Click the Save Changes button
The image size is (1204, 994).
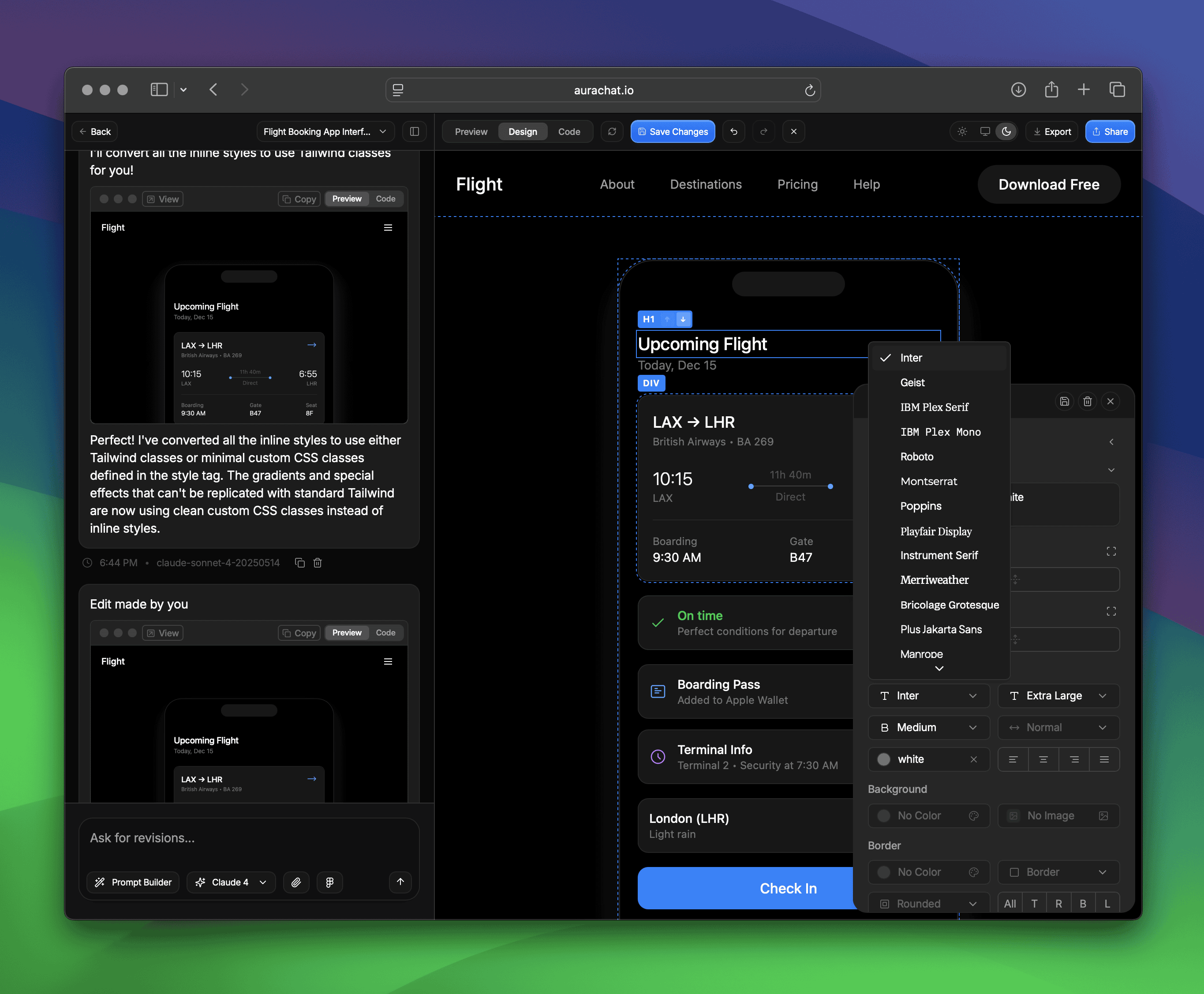pos(673,132)
